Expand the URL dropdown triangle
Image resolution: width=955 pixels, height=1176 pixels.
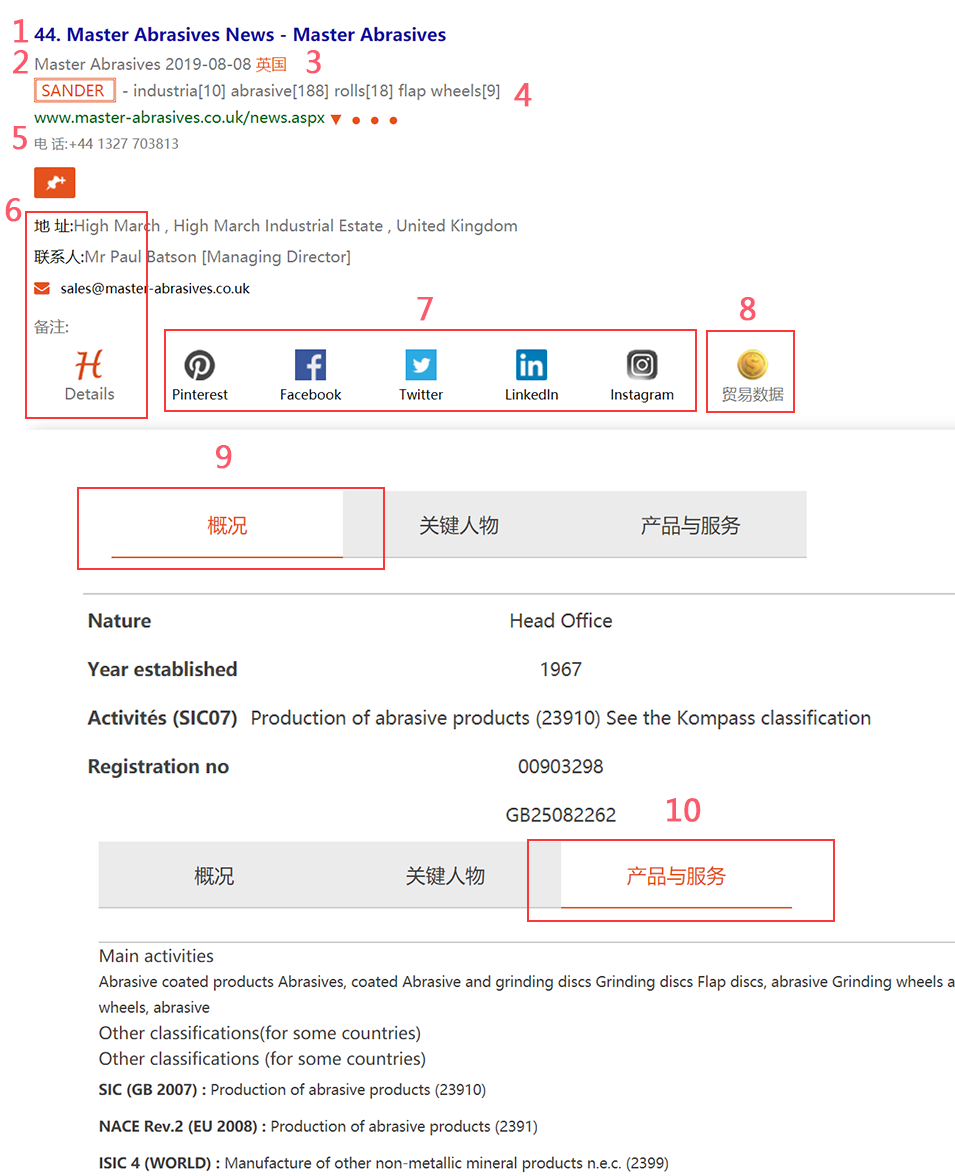336,119
